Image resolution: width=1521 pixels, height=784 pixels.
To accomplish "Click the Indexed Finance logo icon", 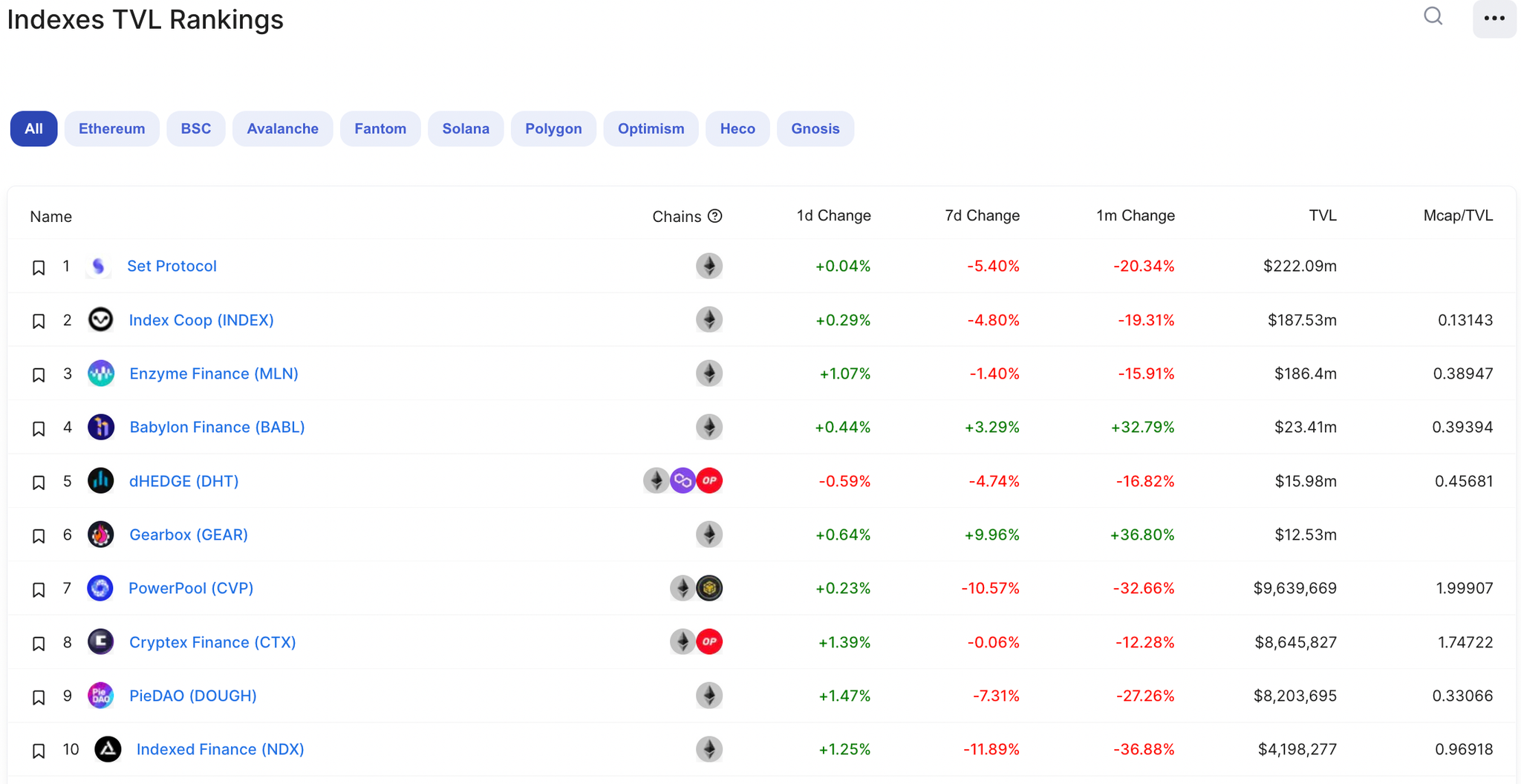I will 108,749.
